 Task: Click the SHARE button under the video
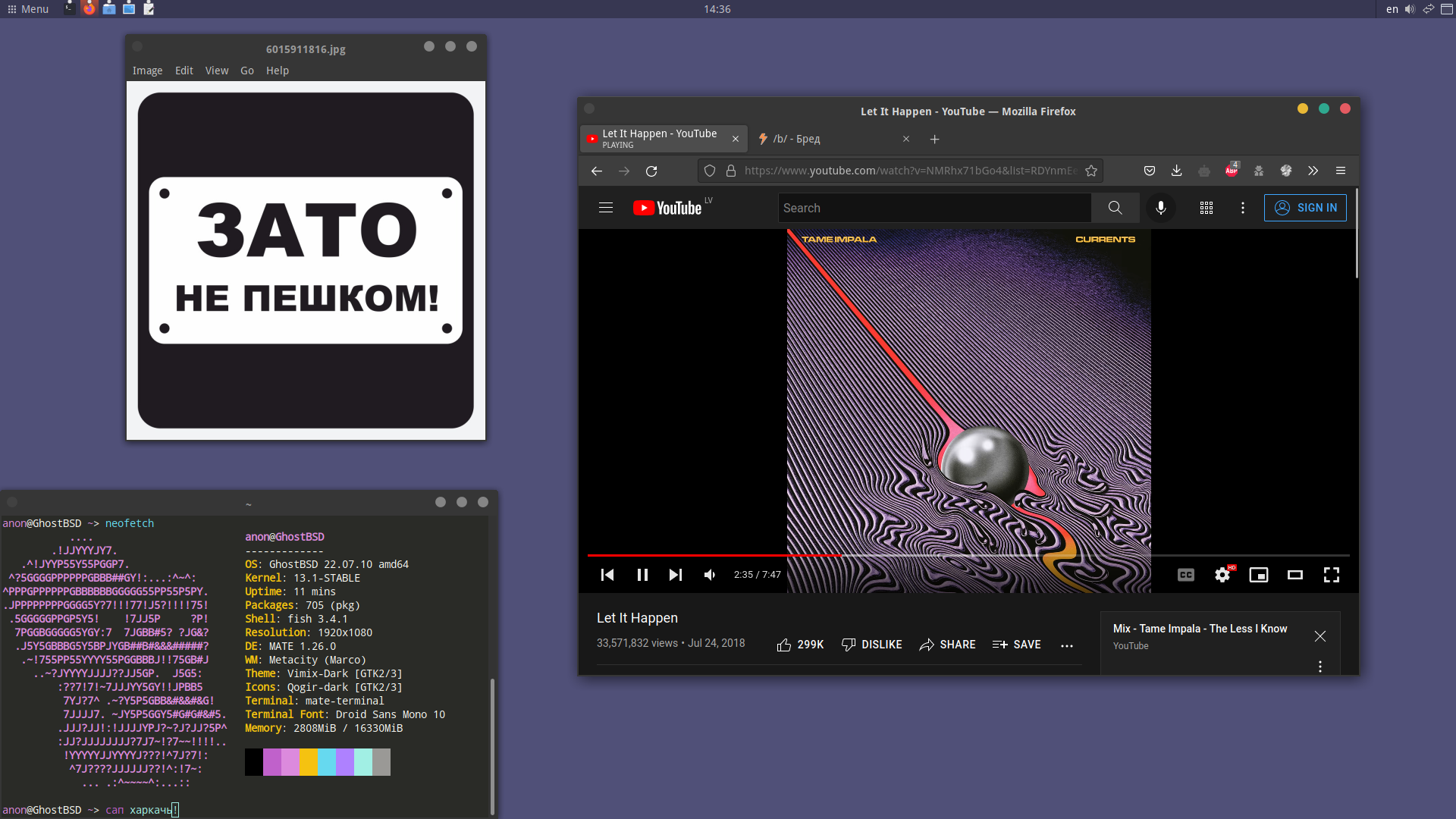pos(948,645)
